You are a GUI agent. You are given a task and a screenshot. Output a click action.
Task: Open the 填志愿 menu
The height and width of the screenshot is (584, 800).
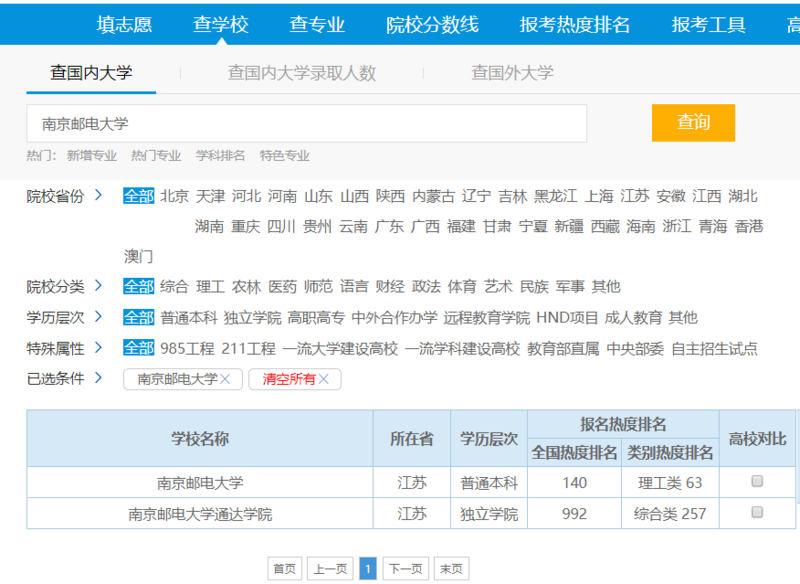(124, 24)
